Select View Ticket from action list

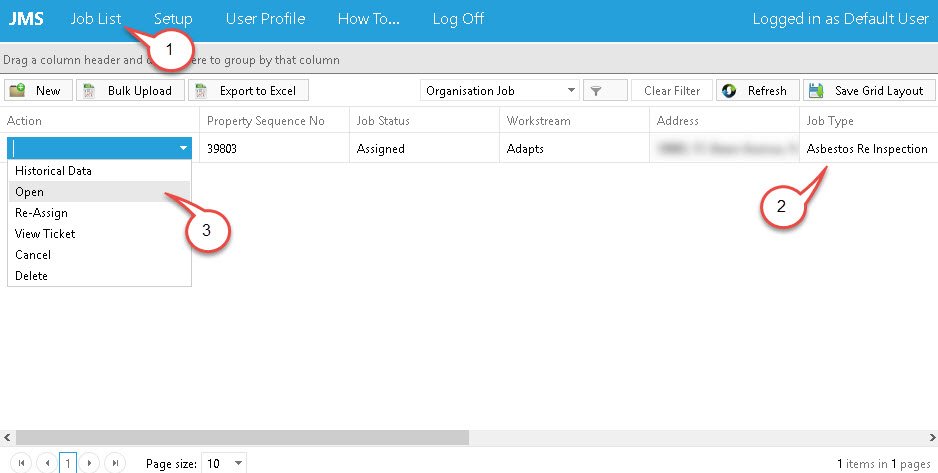pyautogui.click(x=99, y=233)
